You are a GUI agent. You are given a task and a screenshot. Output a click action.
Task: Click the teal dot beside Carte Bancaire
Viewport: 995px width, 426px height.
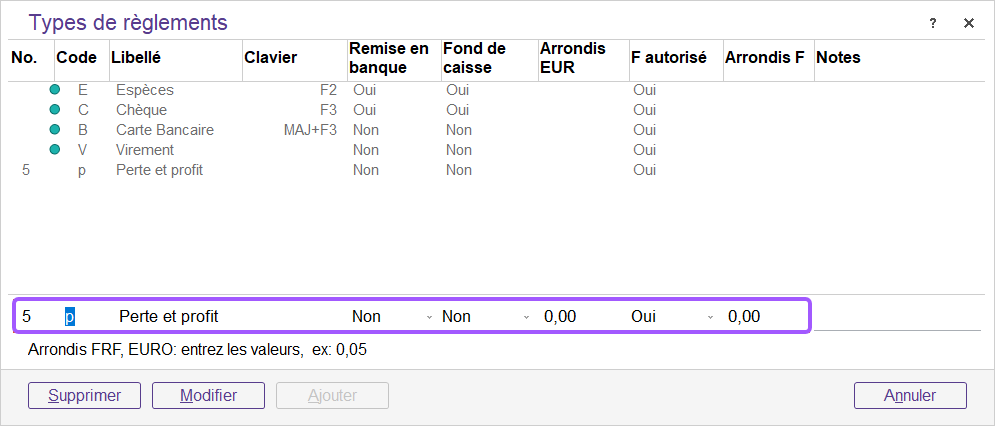click(55, 130)
